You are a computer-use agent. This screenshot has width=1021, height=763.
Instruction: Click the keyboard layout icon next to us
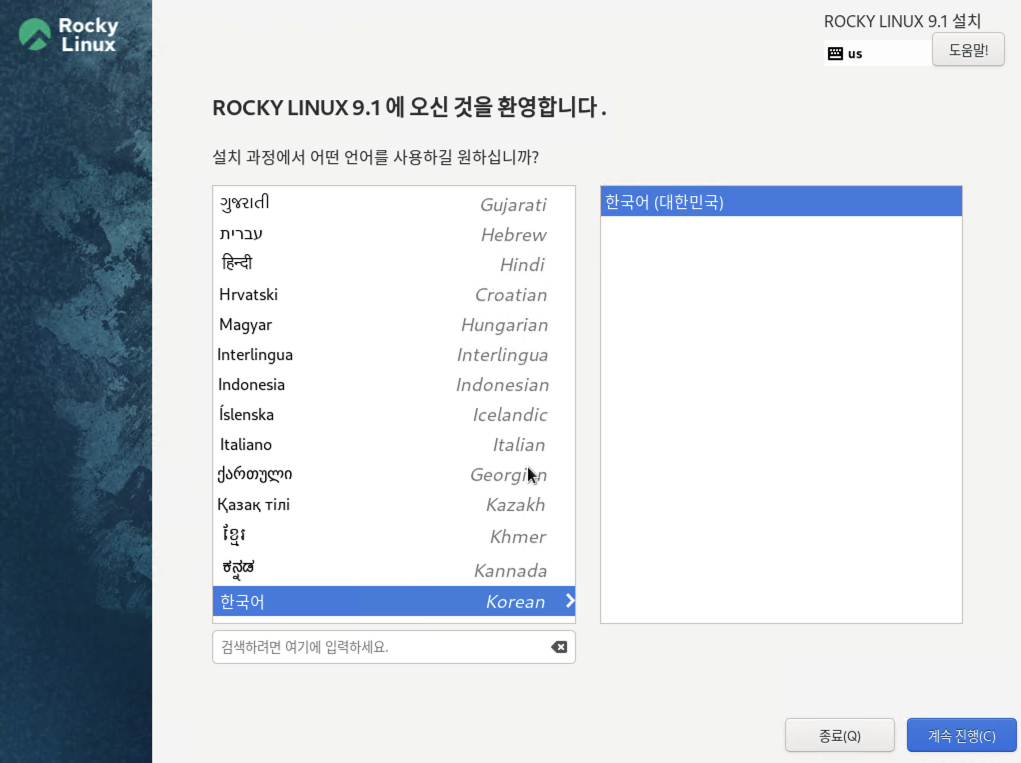pyautogui.click(x=835, y=53)
